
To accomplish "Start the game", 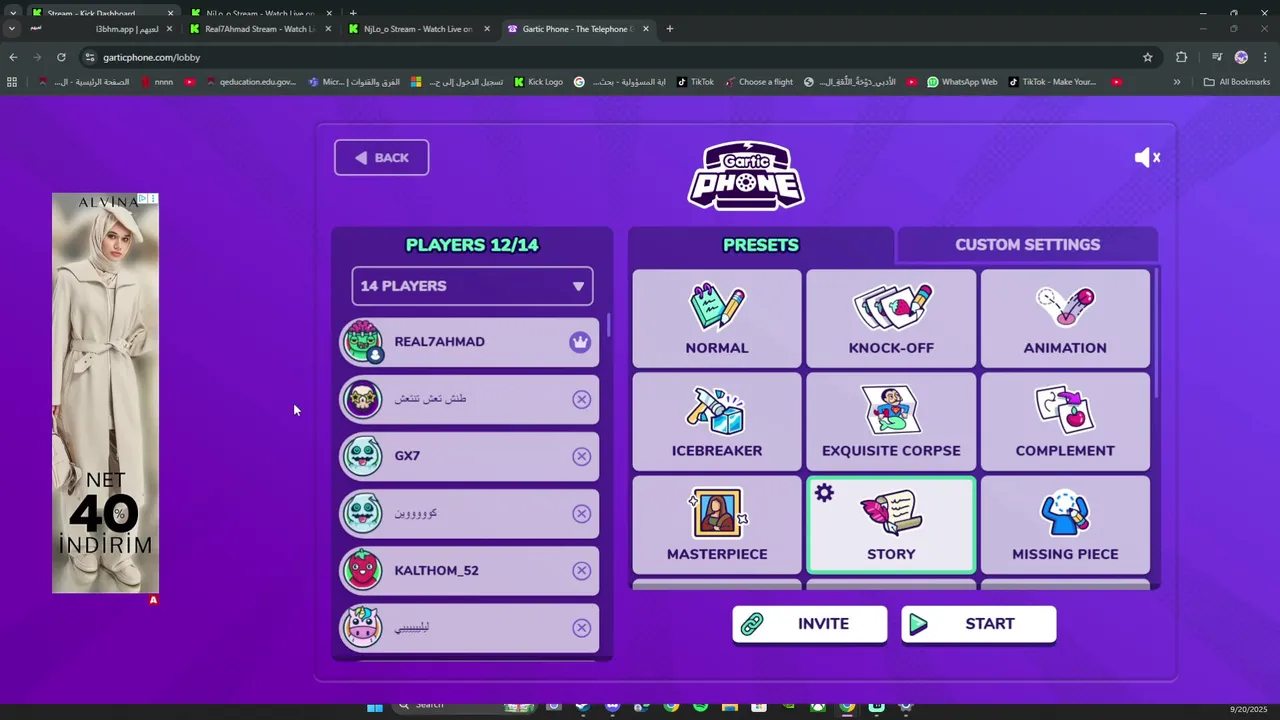I will click(978, 623).
